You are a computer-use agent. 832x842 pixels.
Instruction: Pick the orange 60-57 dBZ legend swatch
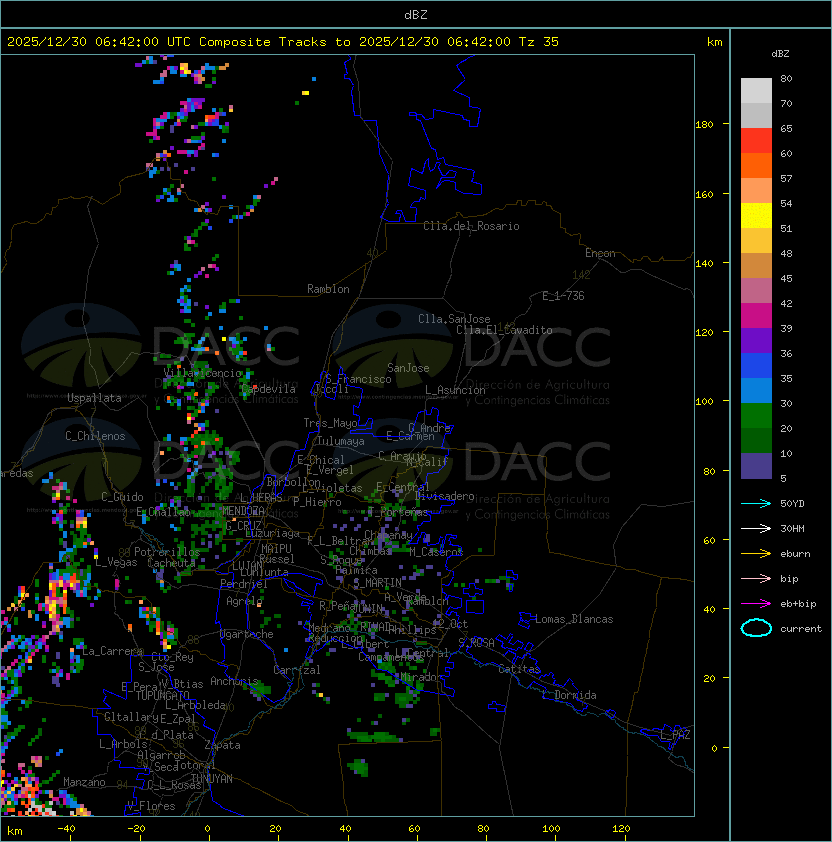756,166
